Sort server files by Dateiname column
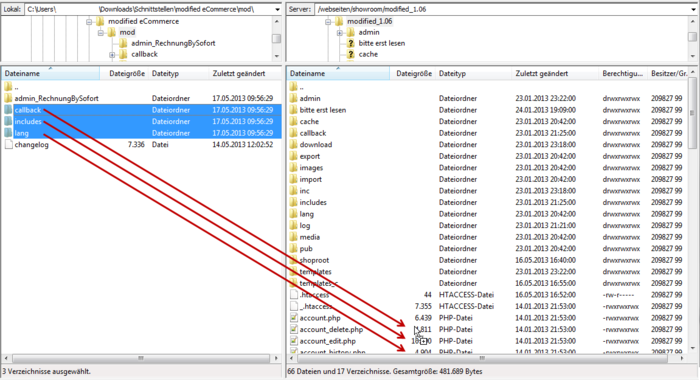700x380 pixels. [338, 73]
